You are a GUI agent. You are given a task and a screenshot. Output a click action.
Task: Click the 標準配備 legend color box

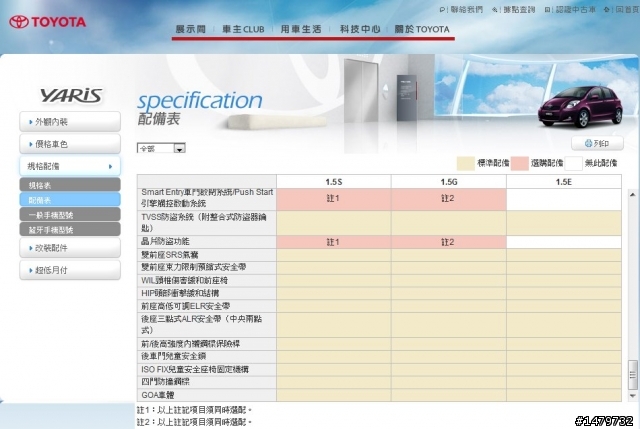(x=466, y=163)
